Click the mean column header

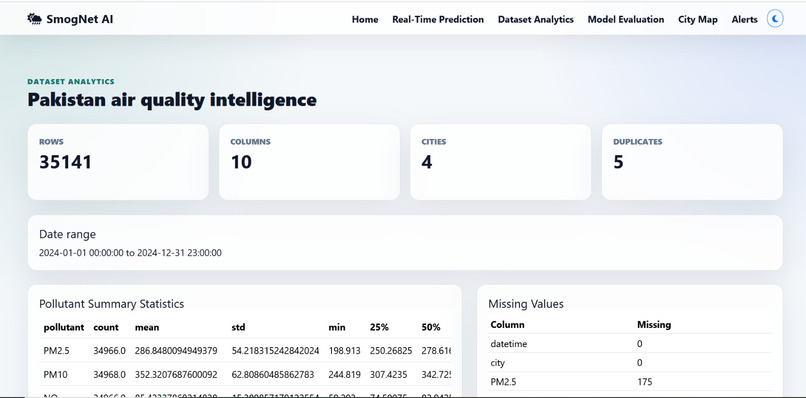click(147, 328)
